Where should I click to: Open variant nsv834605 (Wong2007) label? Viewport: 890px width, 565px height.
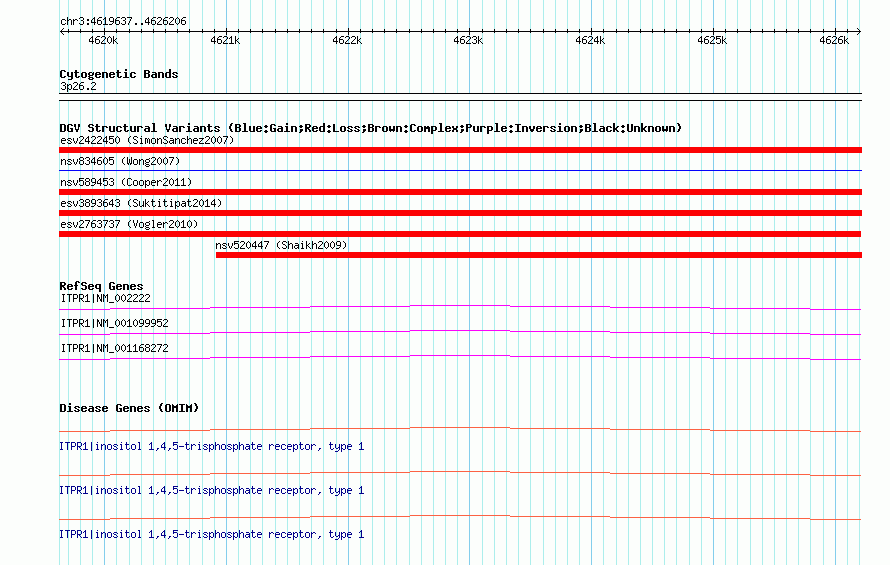[x=120, y=161]
